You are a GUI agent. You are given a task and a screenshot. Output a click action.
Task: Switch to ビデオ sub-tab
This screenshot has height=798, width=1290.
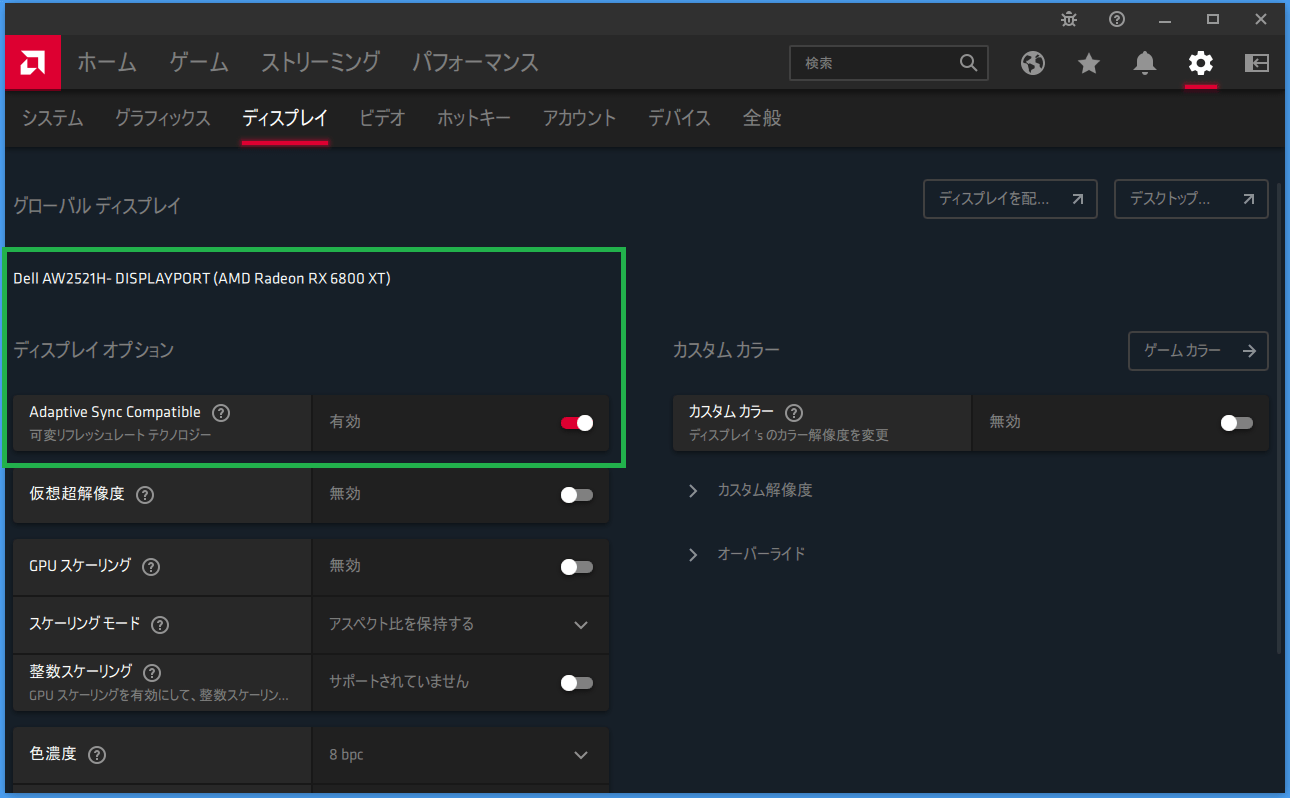pos(382,118)
